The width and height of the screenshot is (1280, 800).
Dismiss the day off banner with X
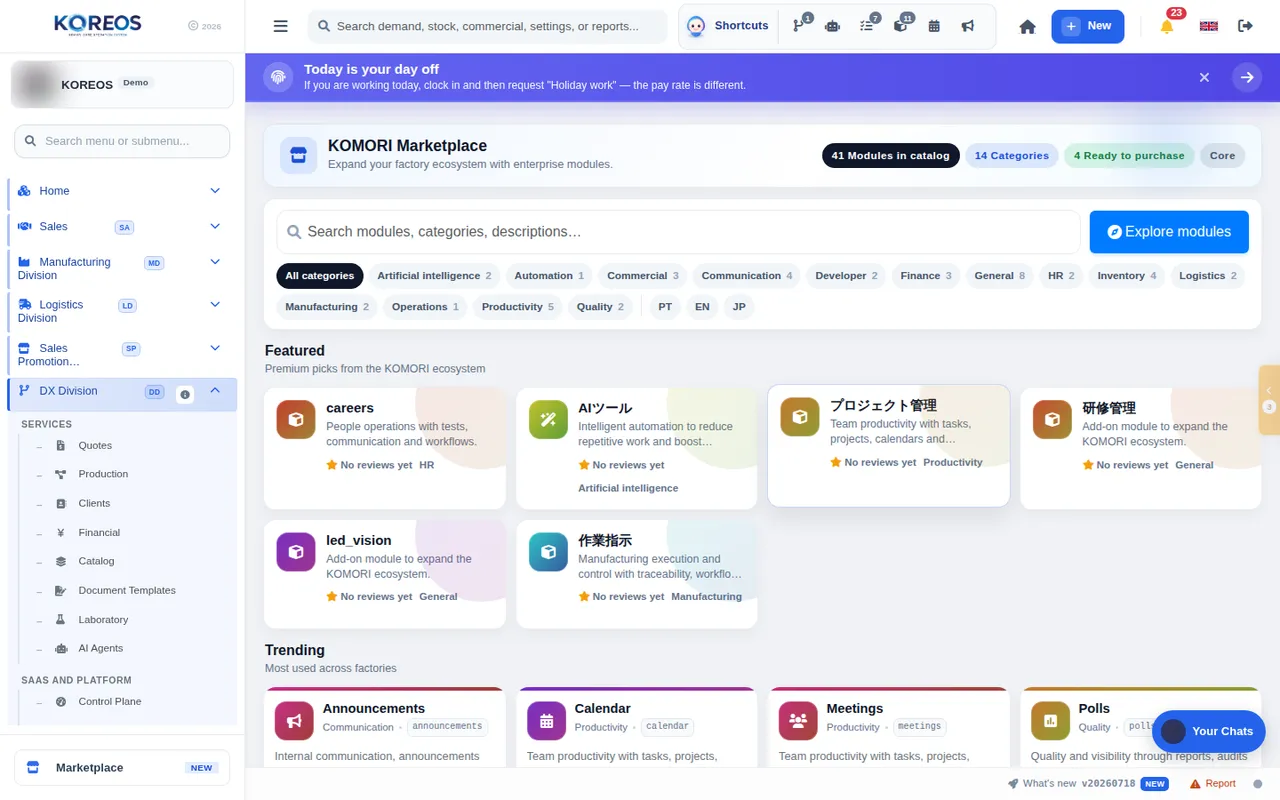(x=1204, y=77)
